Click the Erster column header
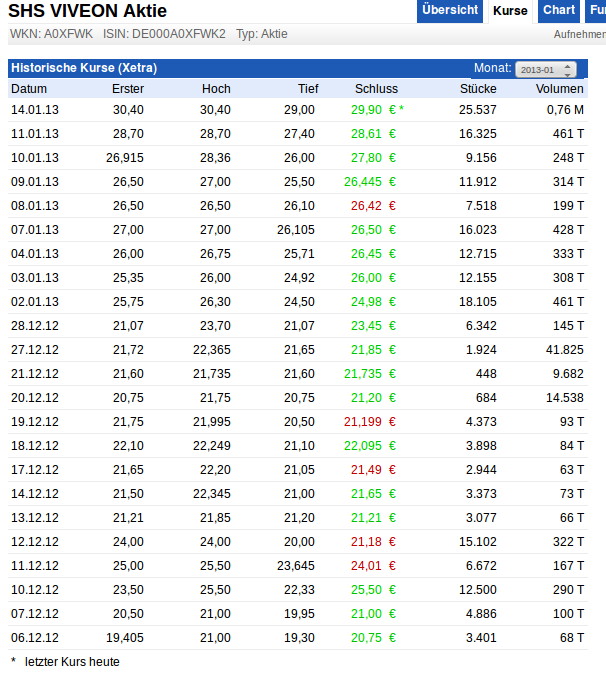The height and width of the screenshot is (690, 606). click(x=128, y=89)
